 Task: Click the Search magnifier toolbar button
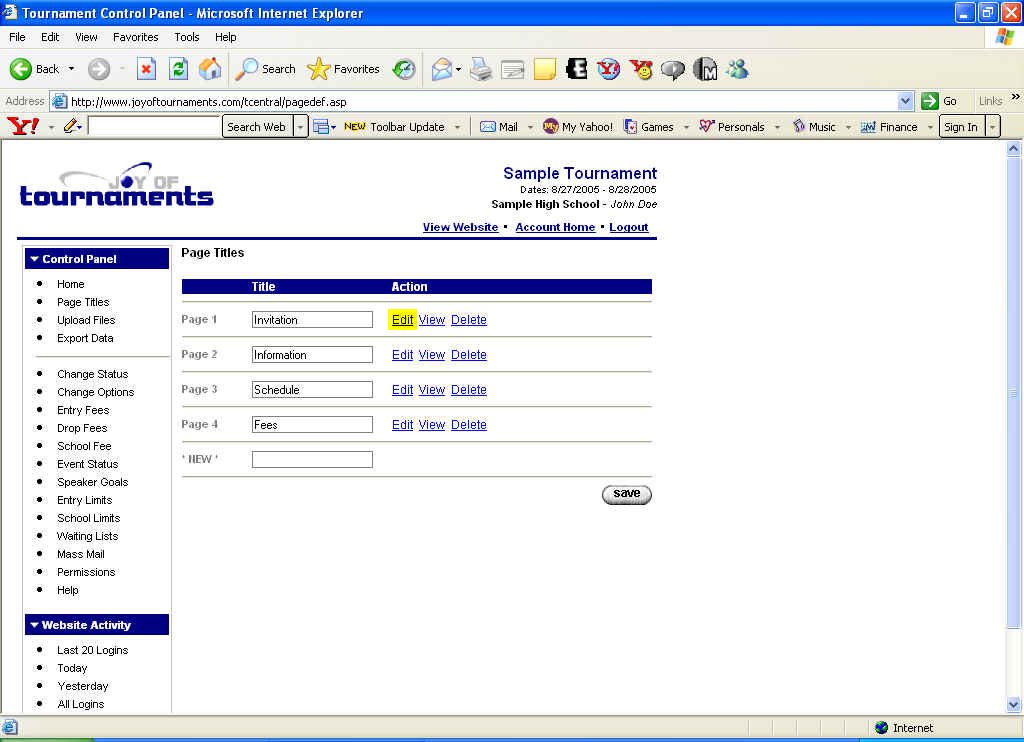[265, 69]
